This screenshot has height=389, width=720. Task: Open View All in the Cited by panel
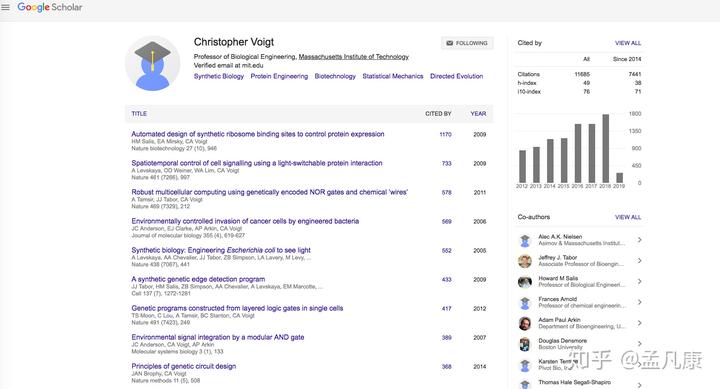[628, 43]
